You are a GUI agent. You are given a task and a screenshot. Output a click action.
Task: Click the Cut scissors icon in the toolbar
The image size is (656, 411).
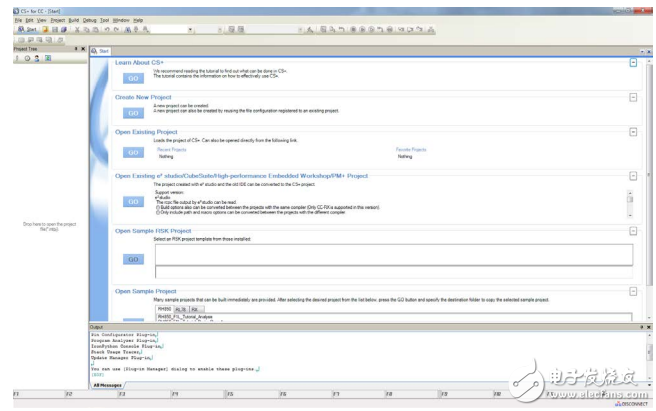(x=77, y=30)
